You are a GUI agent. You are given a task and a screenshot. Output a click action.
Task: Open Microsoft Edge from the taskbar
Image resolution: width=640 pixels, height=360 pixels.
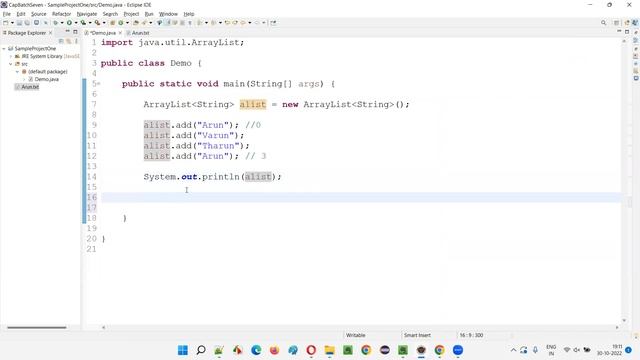[x=256, y=350]
